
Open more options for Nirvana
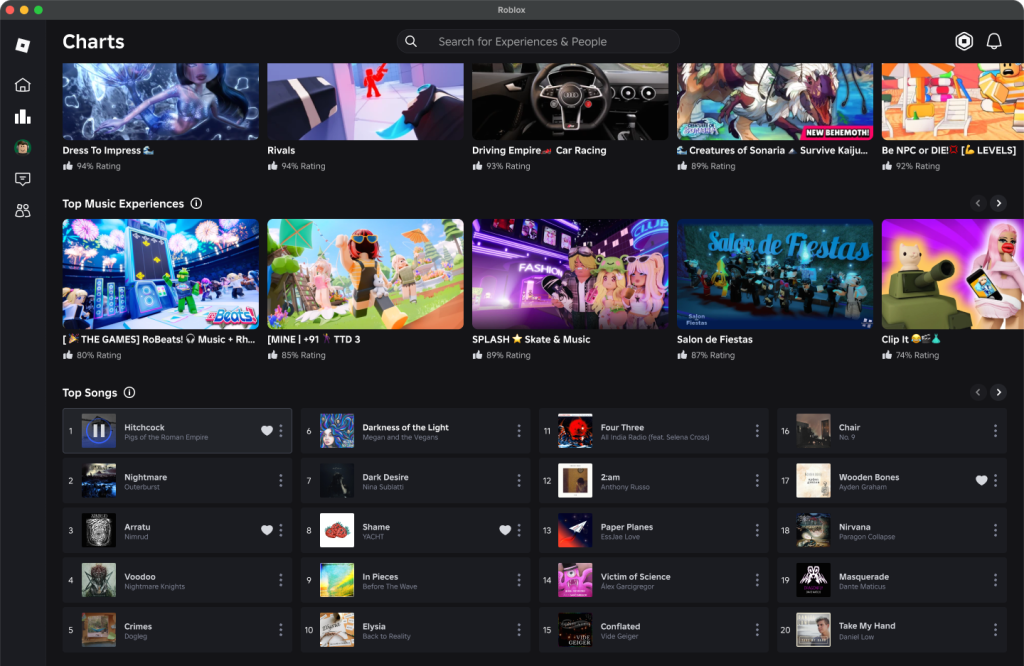[x=995, y=530]
